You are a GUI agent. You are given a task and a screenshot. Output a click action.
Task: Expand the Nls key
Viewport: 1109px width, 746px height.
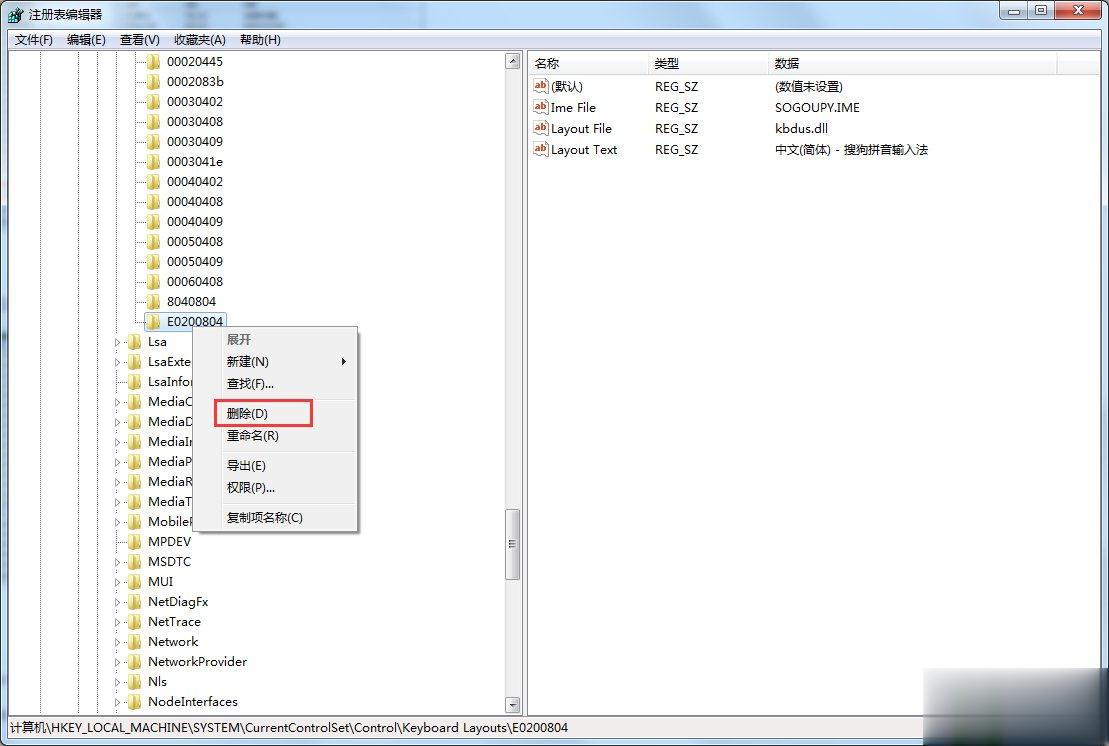(117, 682)
